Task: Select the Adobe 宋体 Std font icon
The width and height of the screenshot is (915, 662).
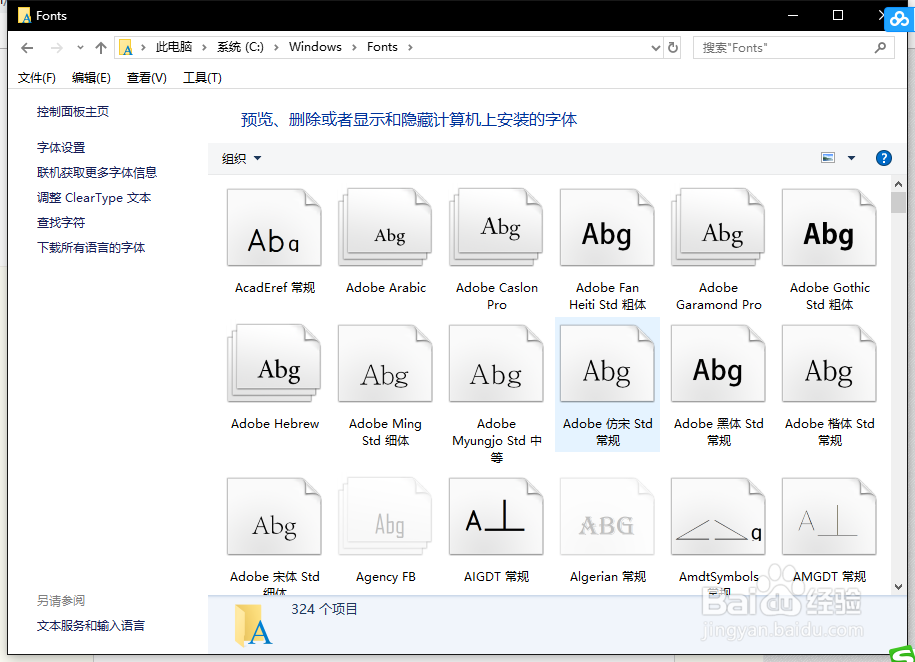Action: click(274, 517)
